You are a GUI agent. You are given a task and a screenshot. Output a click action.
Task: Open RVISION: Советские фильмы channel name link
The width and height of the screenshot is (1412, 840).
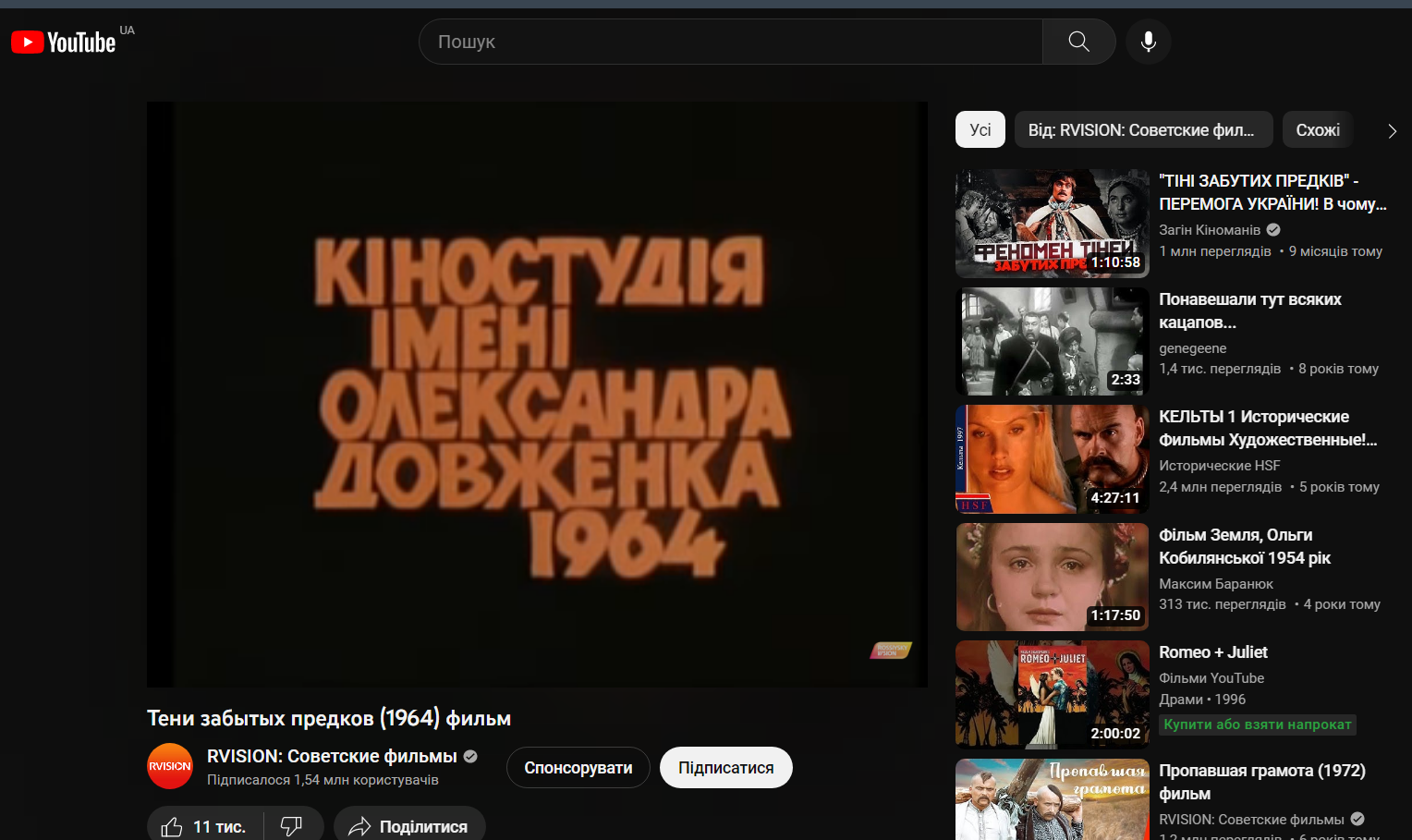pyautogui.click(x=332, y=756)
